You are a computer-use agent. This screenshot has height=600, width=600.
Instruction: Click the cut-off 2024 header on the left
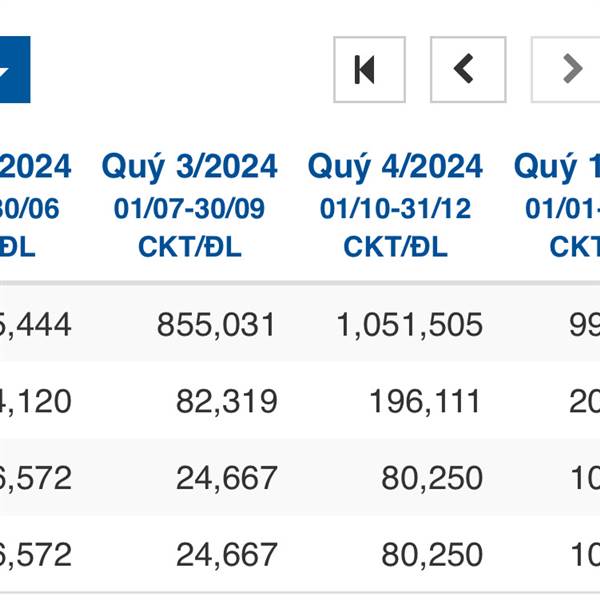click(35, 166)
